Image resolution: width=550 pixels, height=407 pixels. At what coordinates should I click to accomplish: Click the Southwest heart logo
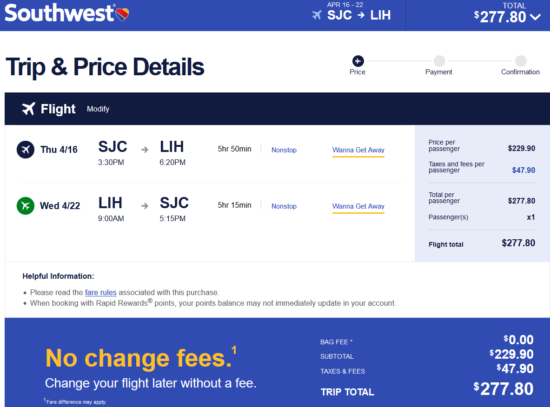click(122, 14)
